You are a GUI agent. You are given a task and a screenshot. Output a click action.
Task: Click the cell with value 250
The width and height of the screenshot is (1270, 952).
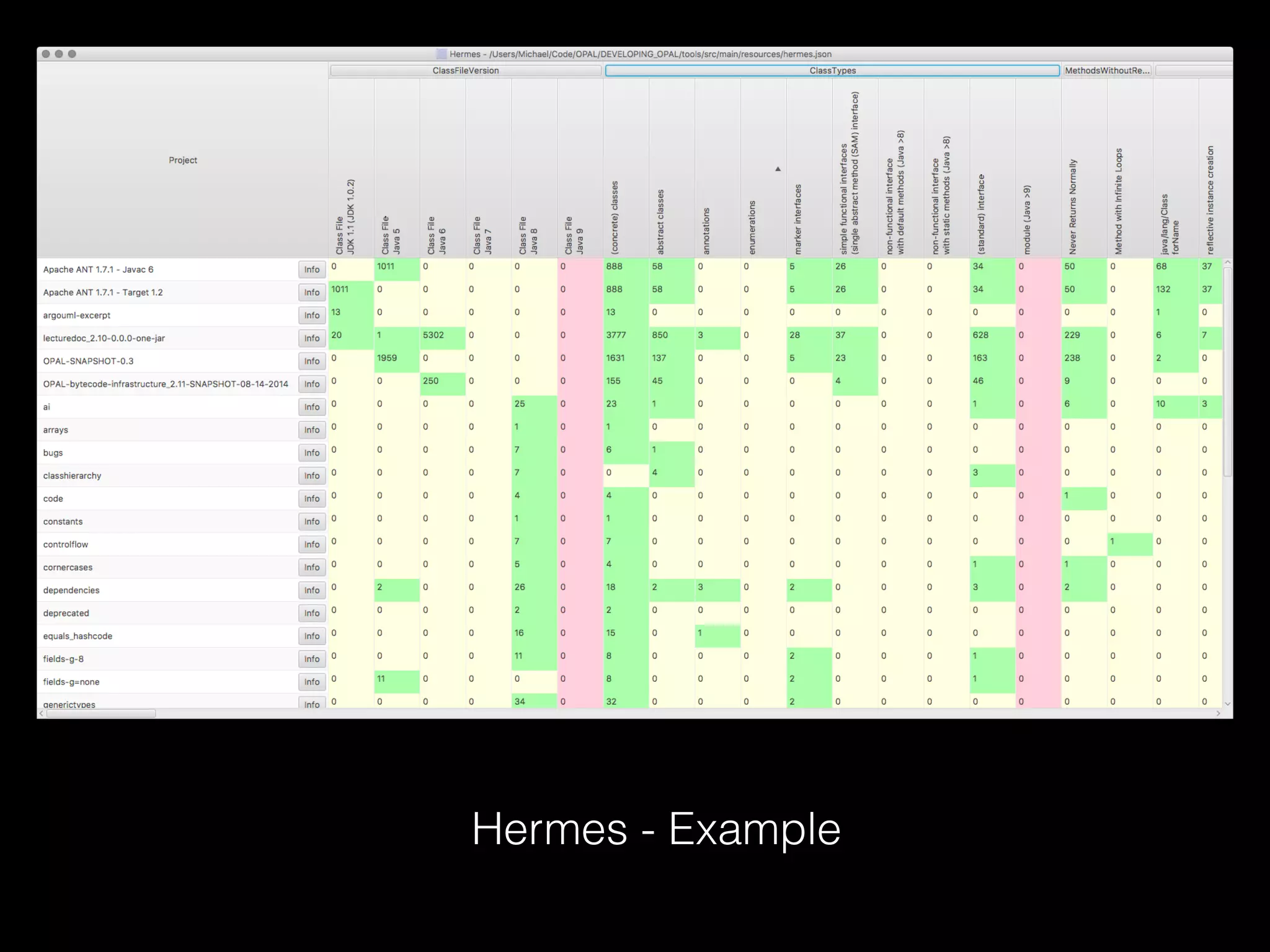pyautogui.click(x=443, y=384)
